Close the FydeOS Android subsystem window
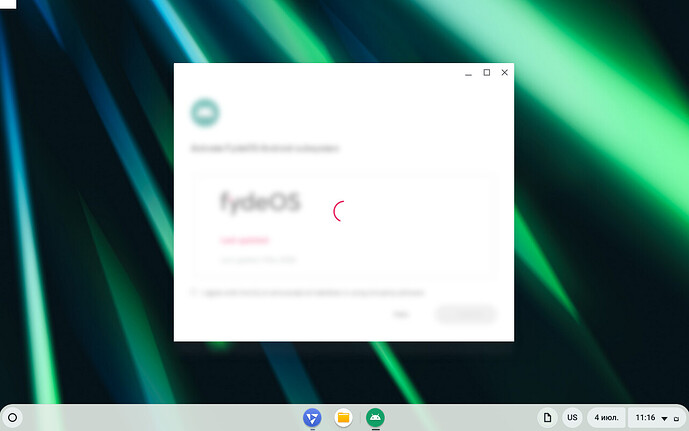689x431 pixels. tap(504, 72)
